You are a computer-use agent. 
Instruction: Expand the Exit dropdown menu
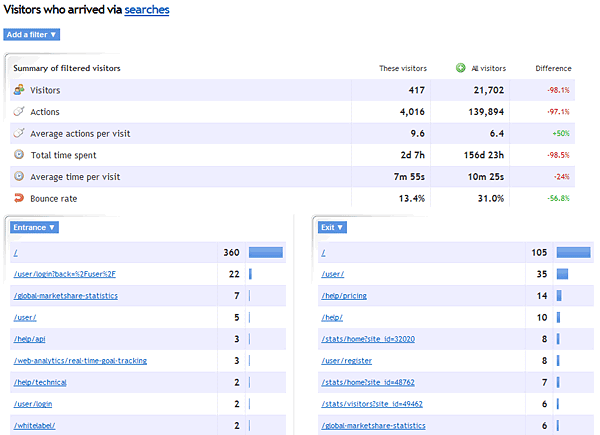333,227
